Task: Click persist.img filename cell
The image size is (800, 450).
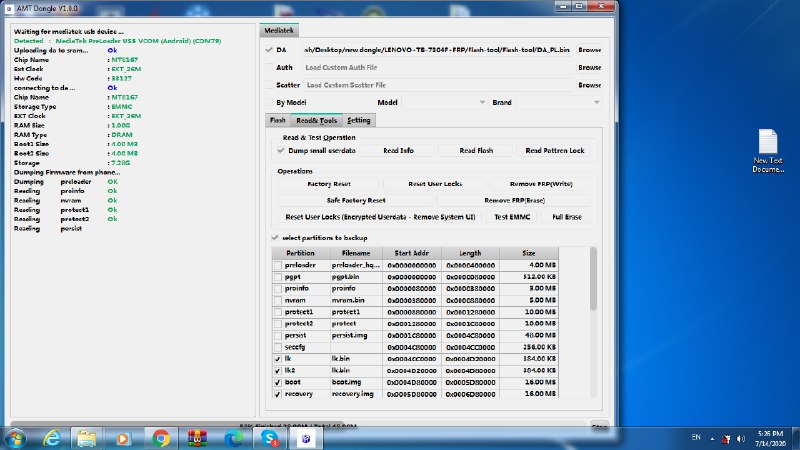Action: point(356,336)
